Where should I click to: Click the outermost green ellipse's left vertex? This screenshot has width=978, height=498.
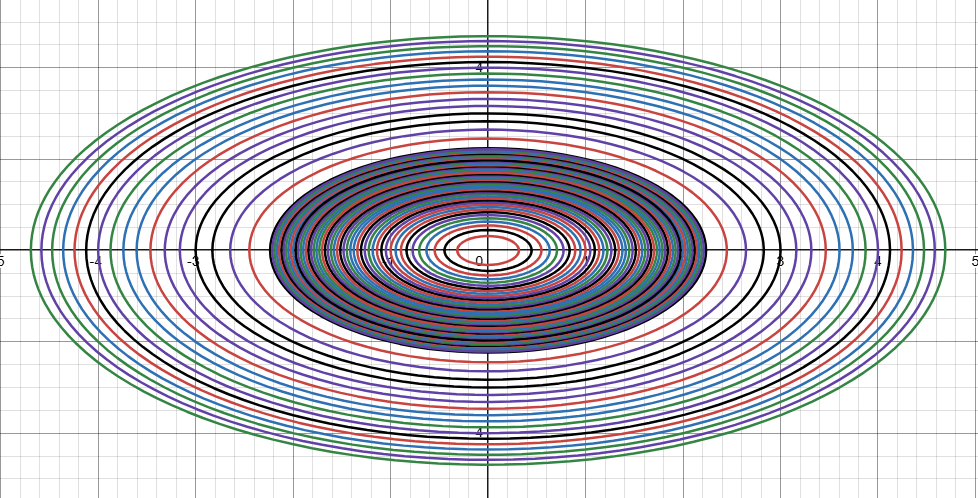click(31, 250)
